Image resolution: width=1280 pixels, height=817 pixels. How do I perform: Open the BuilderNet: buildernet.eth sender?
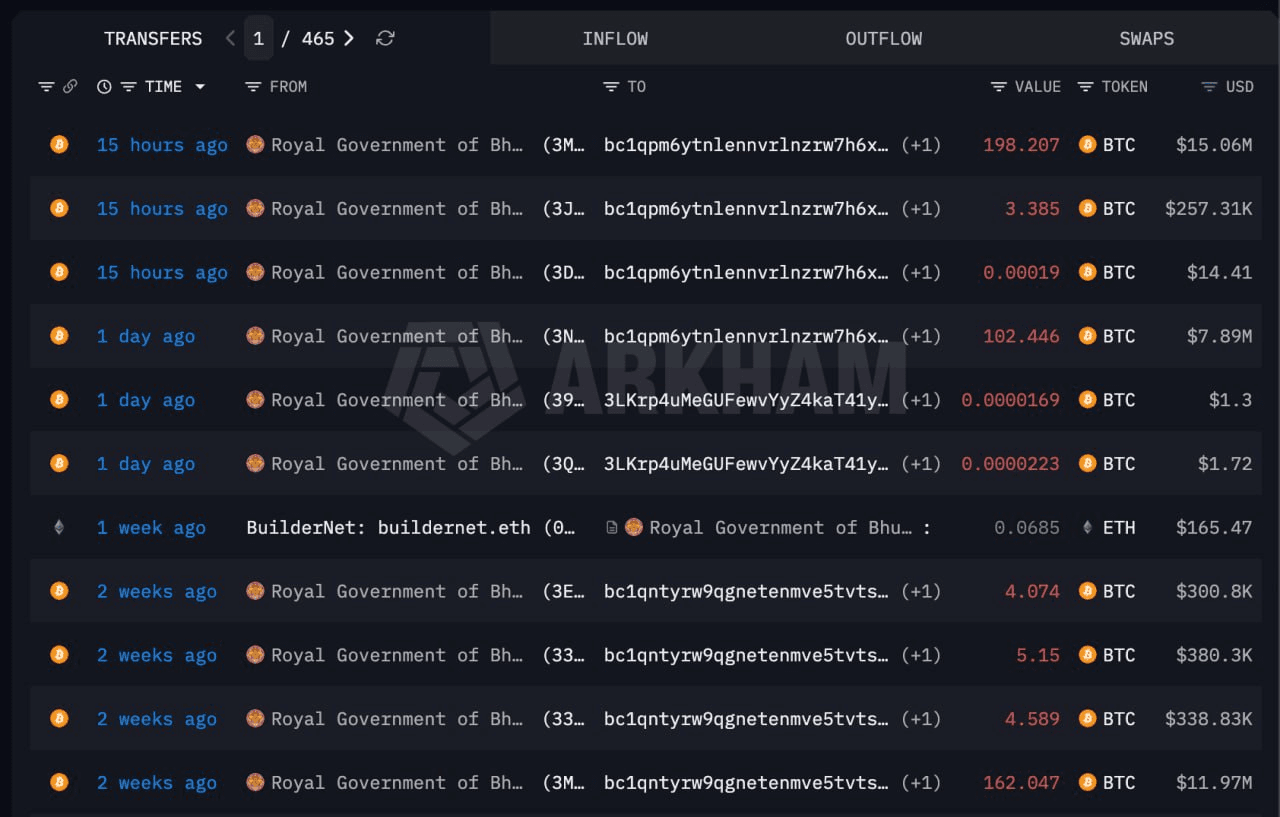coord(388,528)
